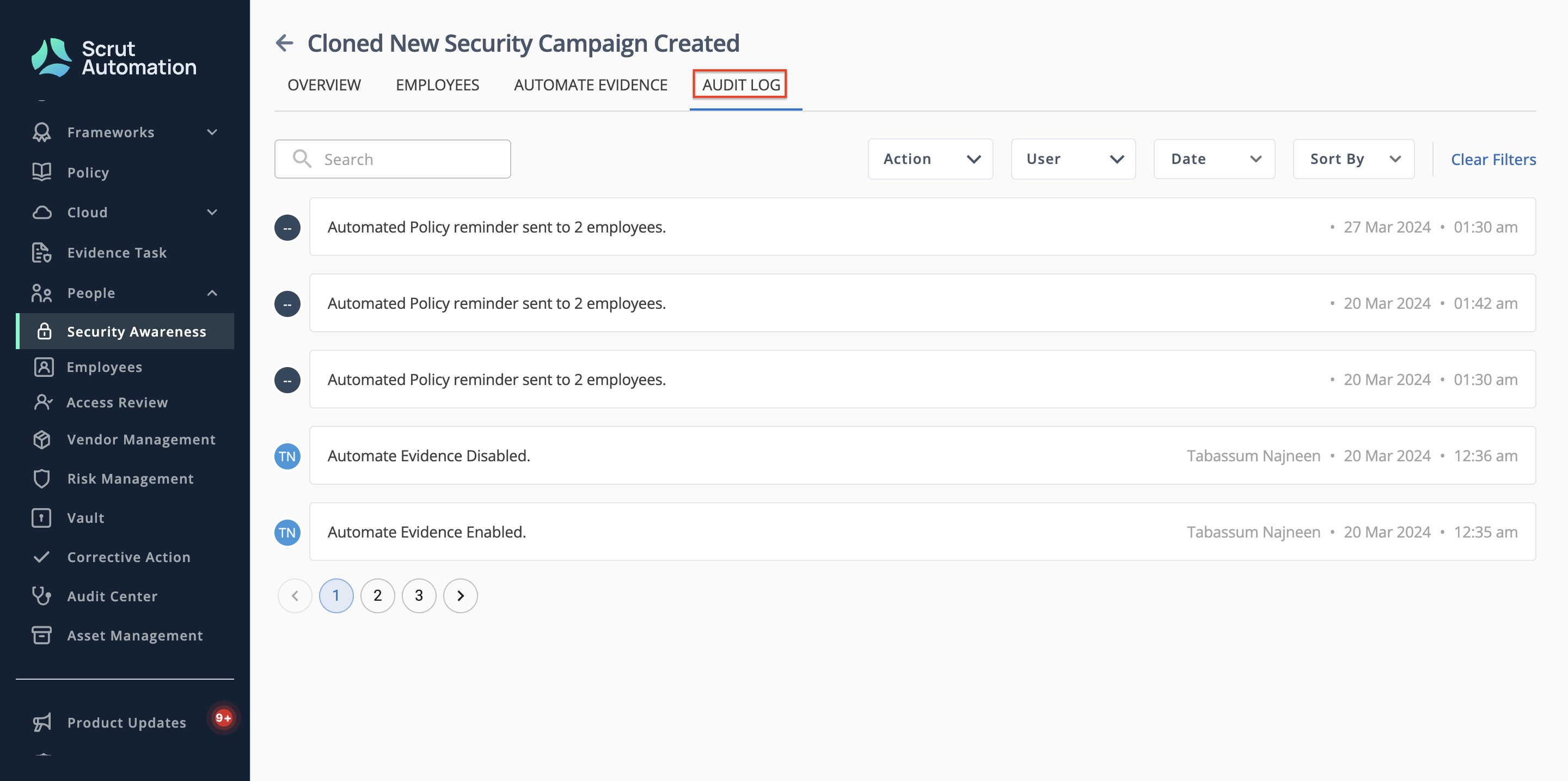This screenshot has width=1568, height=781.
Task: Click the Audit Center stethoscope icon
Action: click(x=41, y=596)
